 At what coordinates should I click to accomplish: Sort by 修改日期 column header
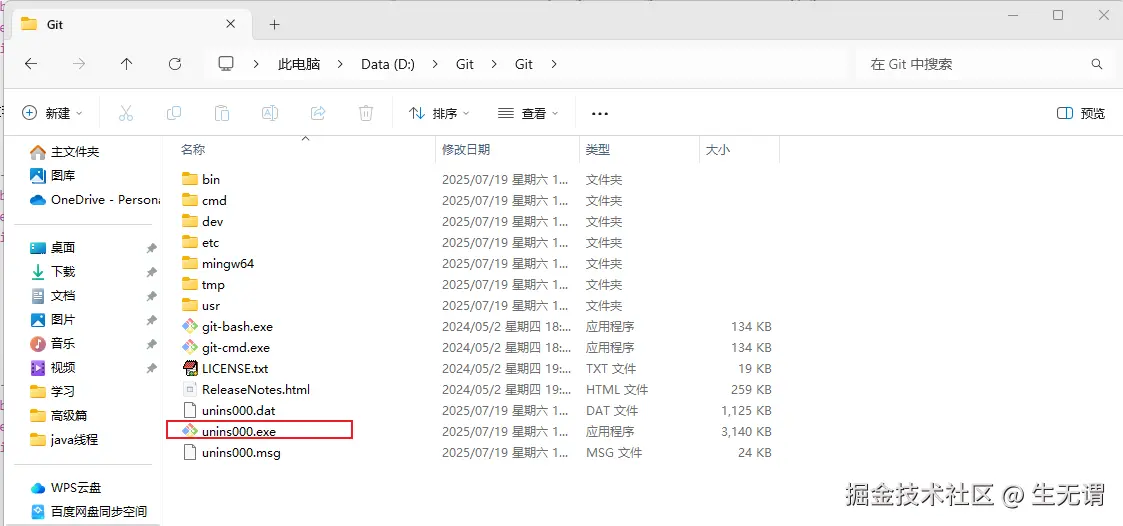(466, 150)
